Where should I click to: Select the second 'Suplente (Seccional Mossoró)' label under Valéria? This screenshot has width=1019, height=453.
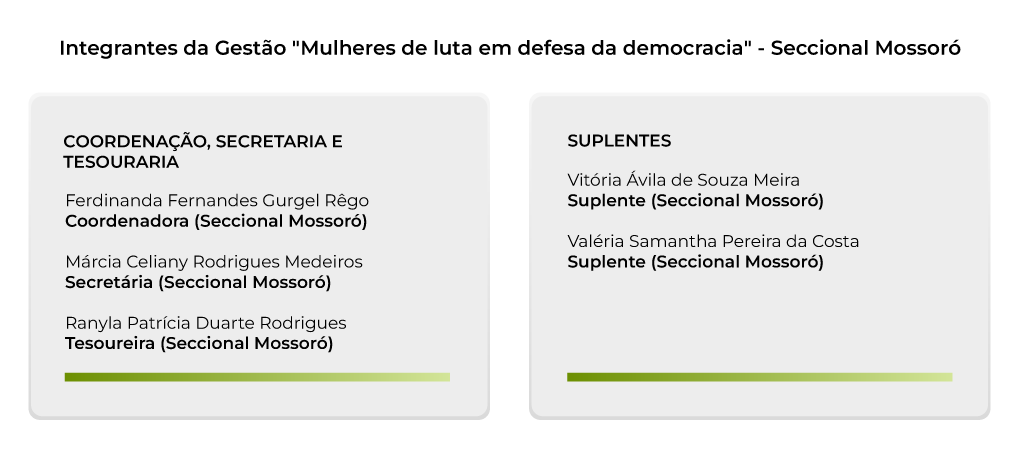click(x=695, y=262)
